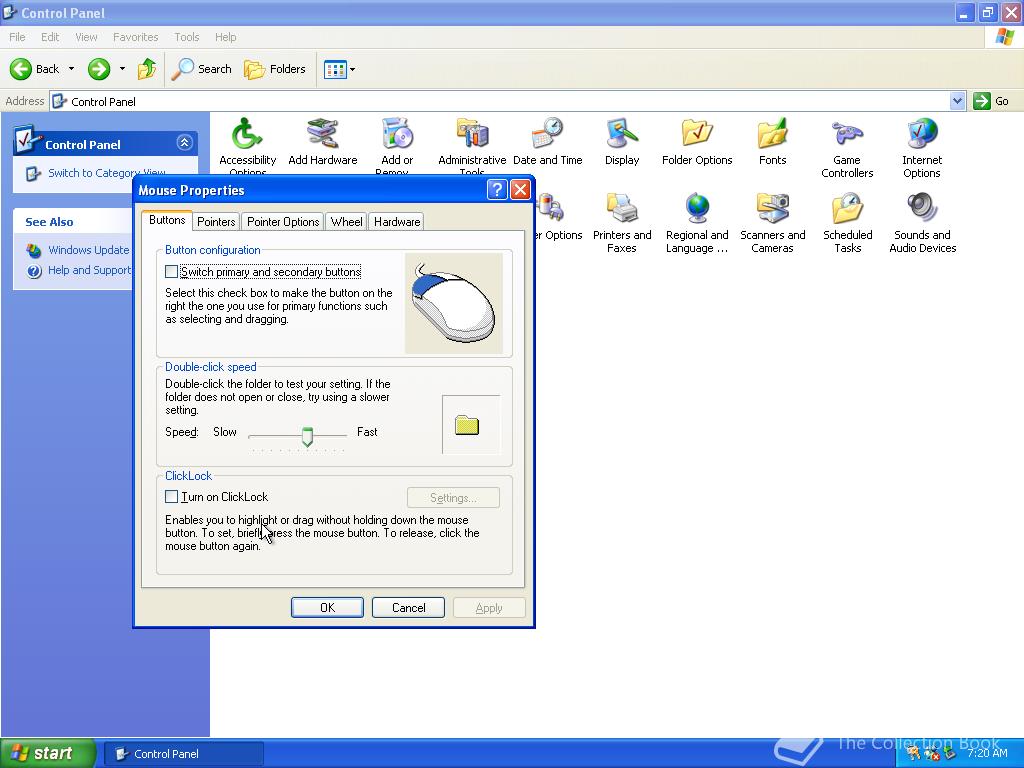
Task: Click the double-click speed slider thumb
Action: tap(307, 436)
